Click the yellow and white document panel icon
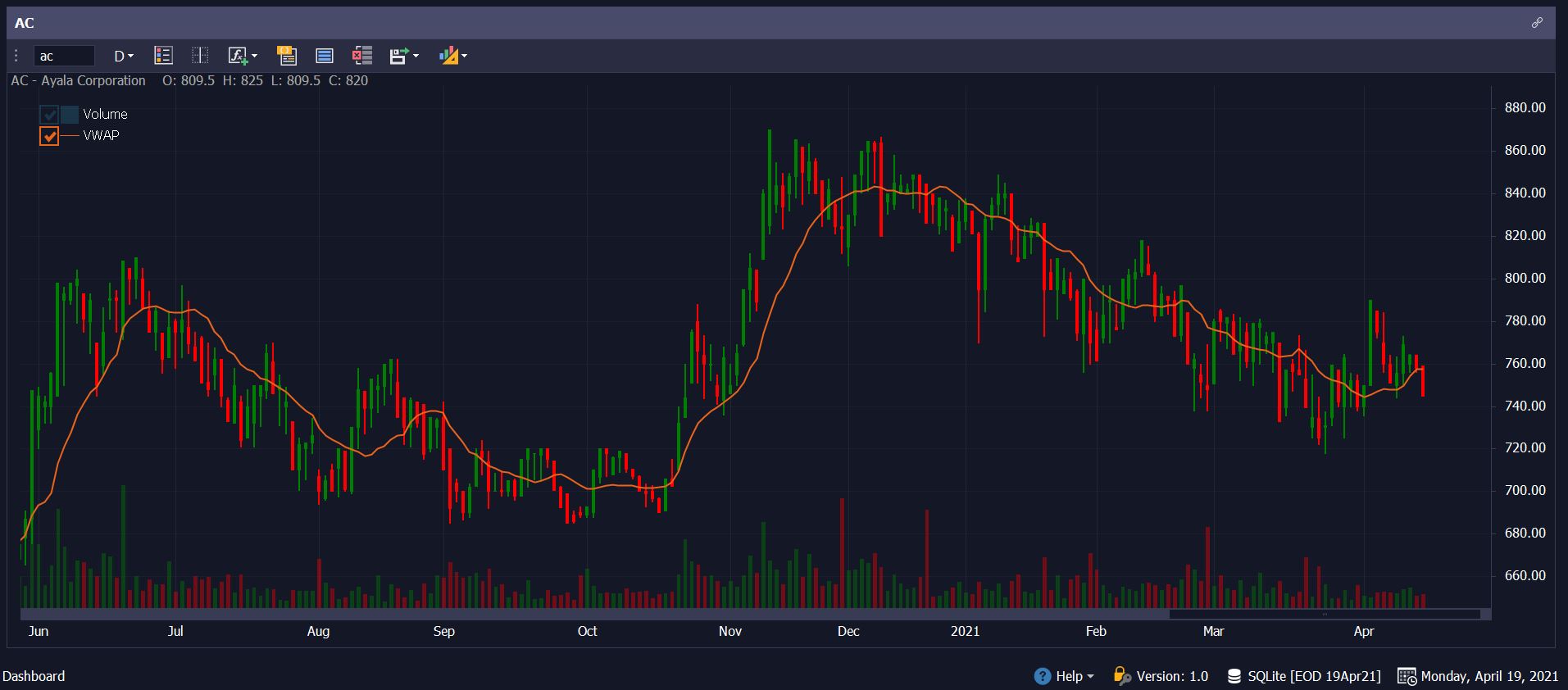Screen dimensions: 1568x690 (286, 56)
